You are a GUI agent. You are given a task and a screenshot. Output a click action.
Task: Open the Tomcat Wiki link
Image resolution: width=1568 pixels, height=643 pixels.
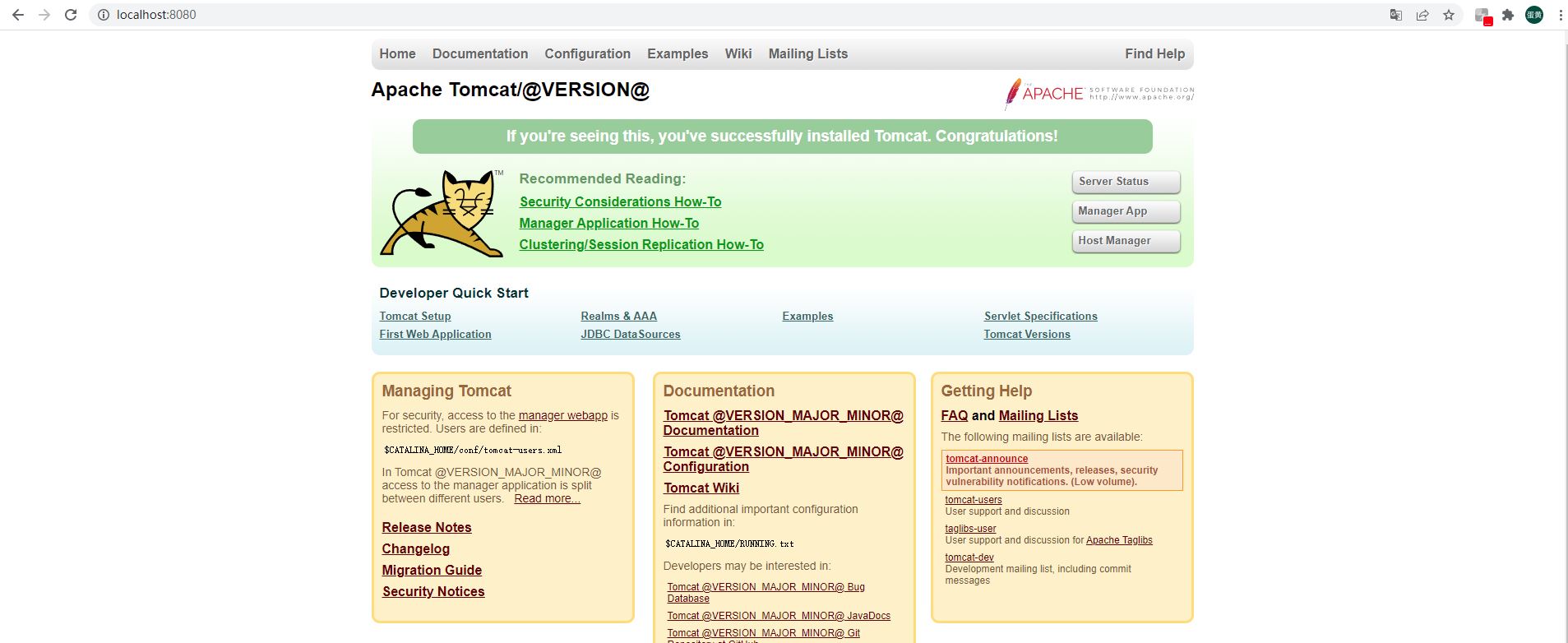pos(701,488)
